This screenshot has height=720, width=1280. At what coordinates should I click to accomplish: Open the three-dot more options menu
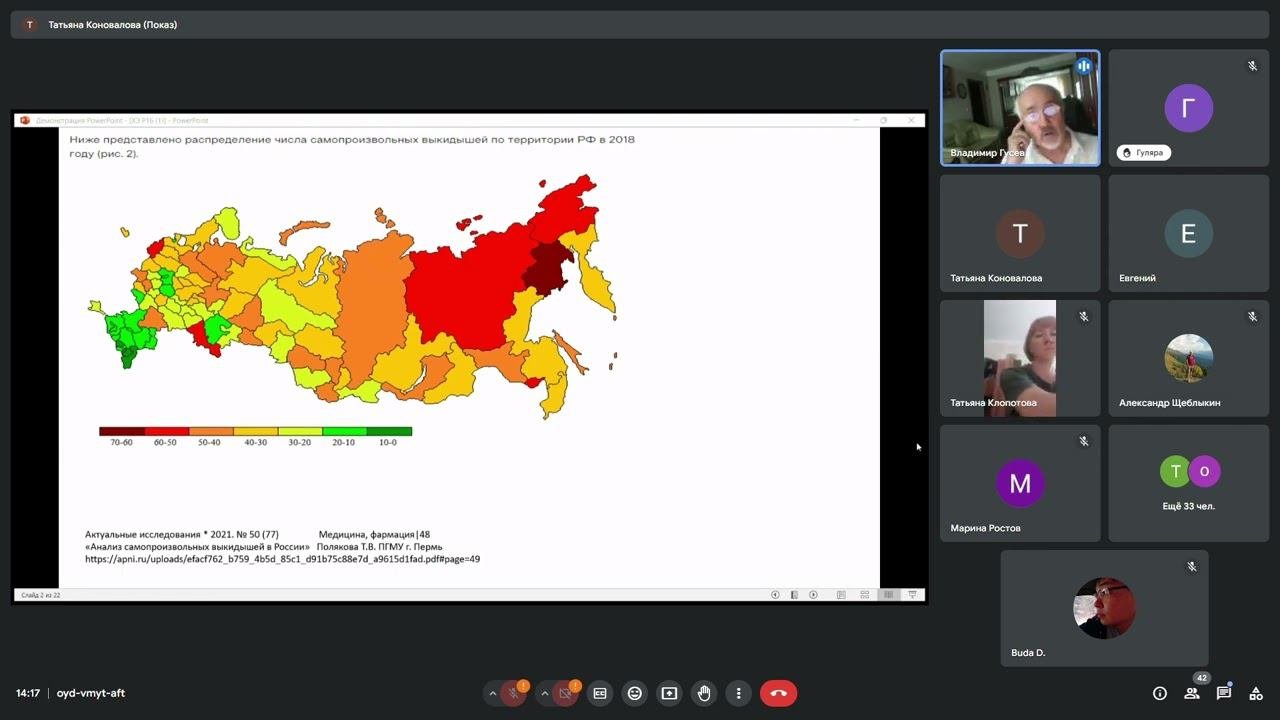pos(739,693)
